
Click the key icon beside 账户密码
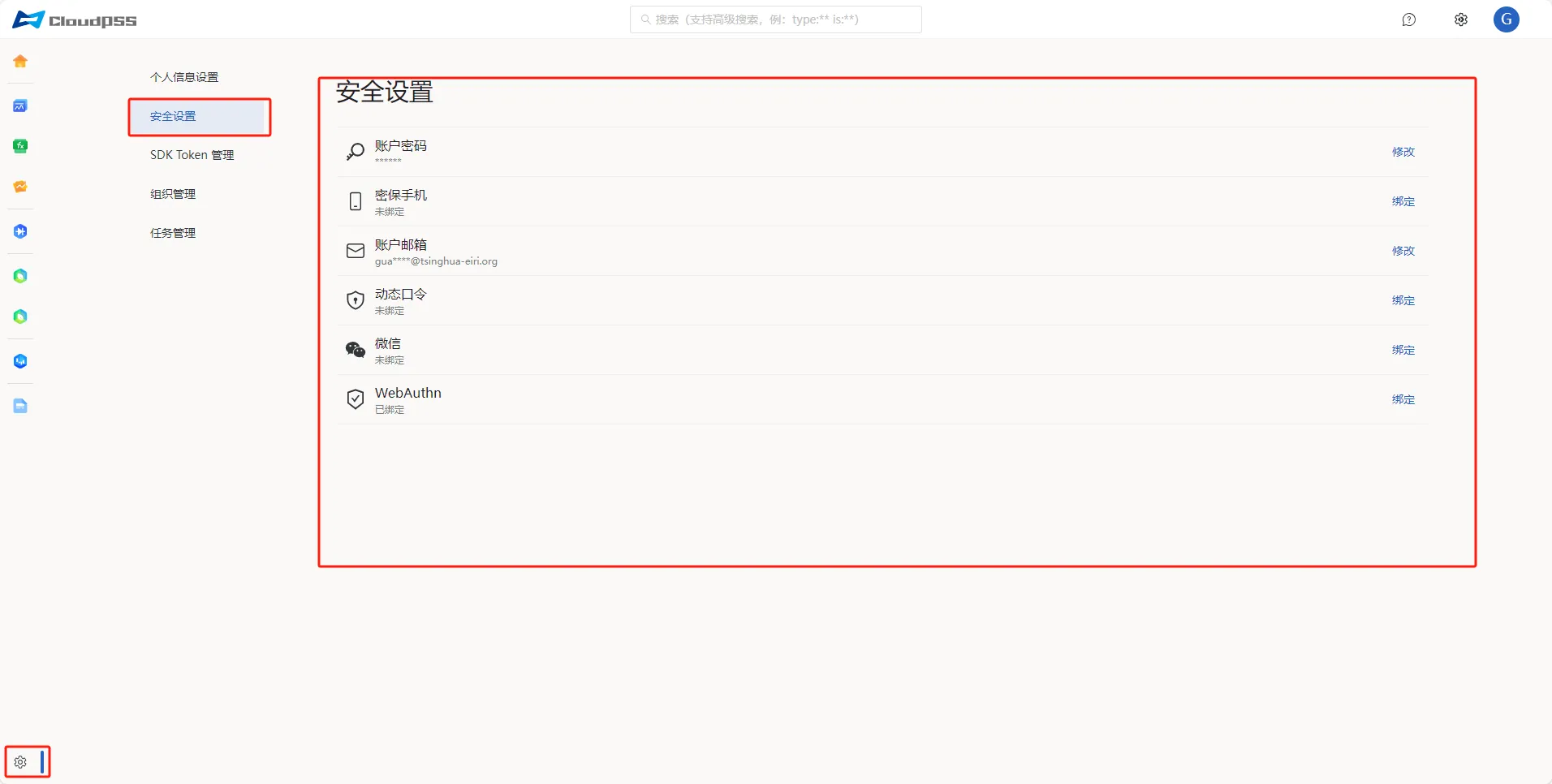356,152
